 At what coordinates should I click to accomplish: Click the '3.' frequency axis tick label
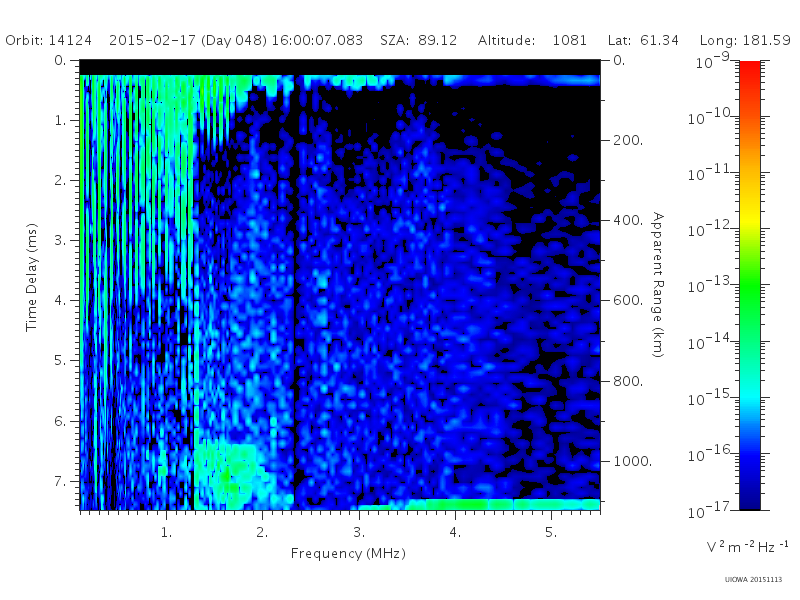[x=359, y=533]
